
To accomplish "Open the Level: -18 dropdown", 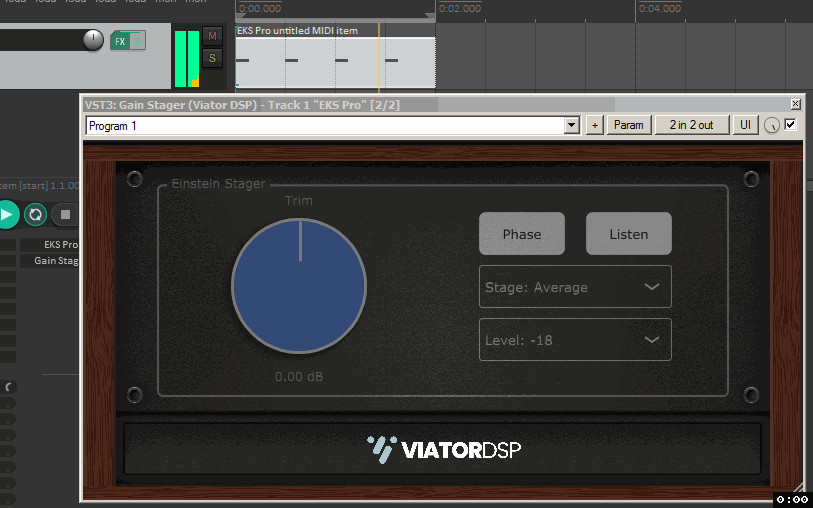I will pos(575,340).
